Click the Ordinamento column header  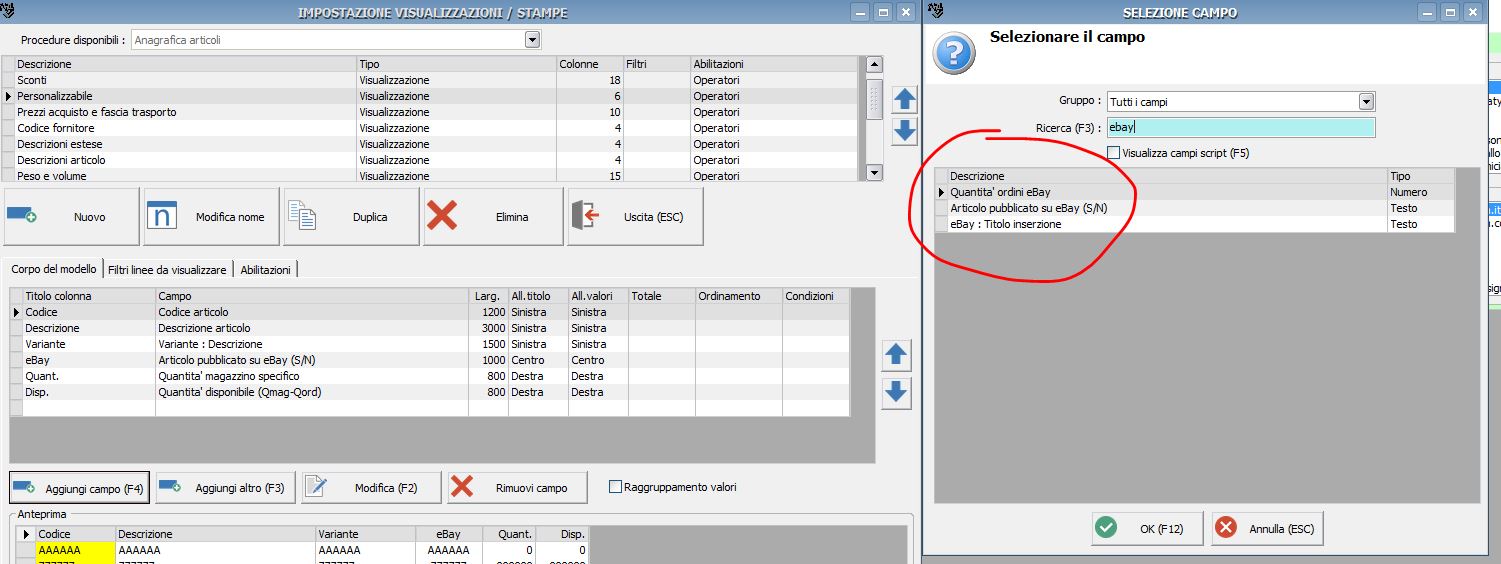738,296
